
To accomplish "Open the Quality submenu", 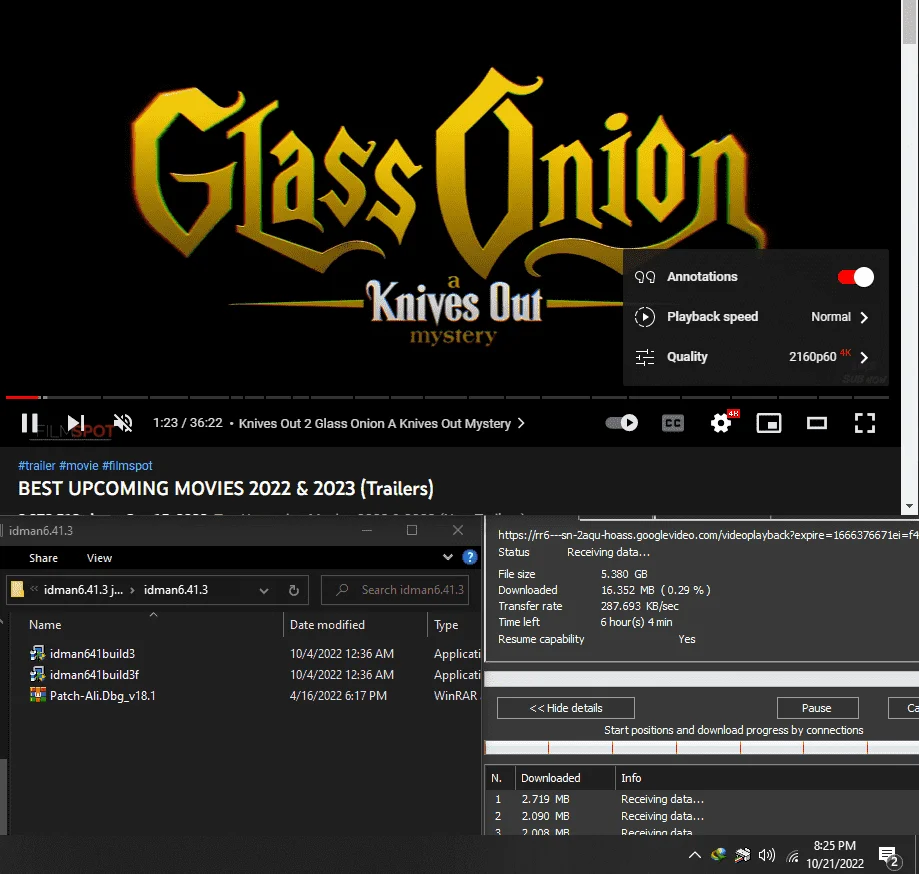I will pyautogui.click(x=755, y=356).
